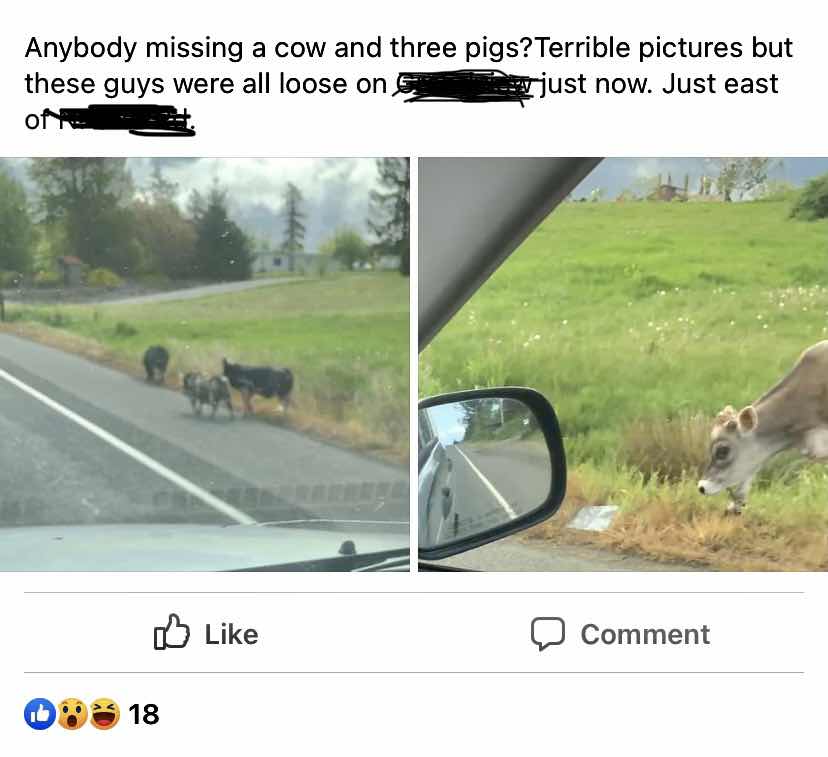The height and width of the screenshot is (757, 828).
Task: Click the black pig in left photo
Action: pos(156,363)
